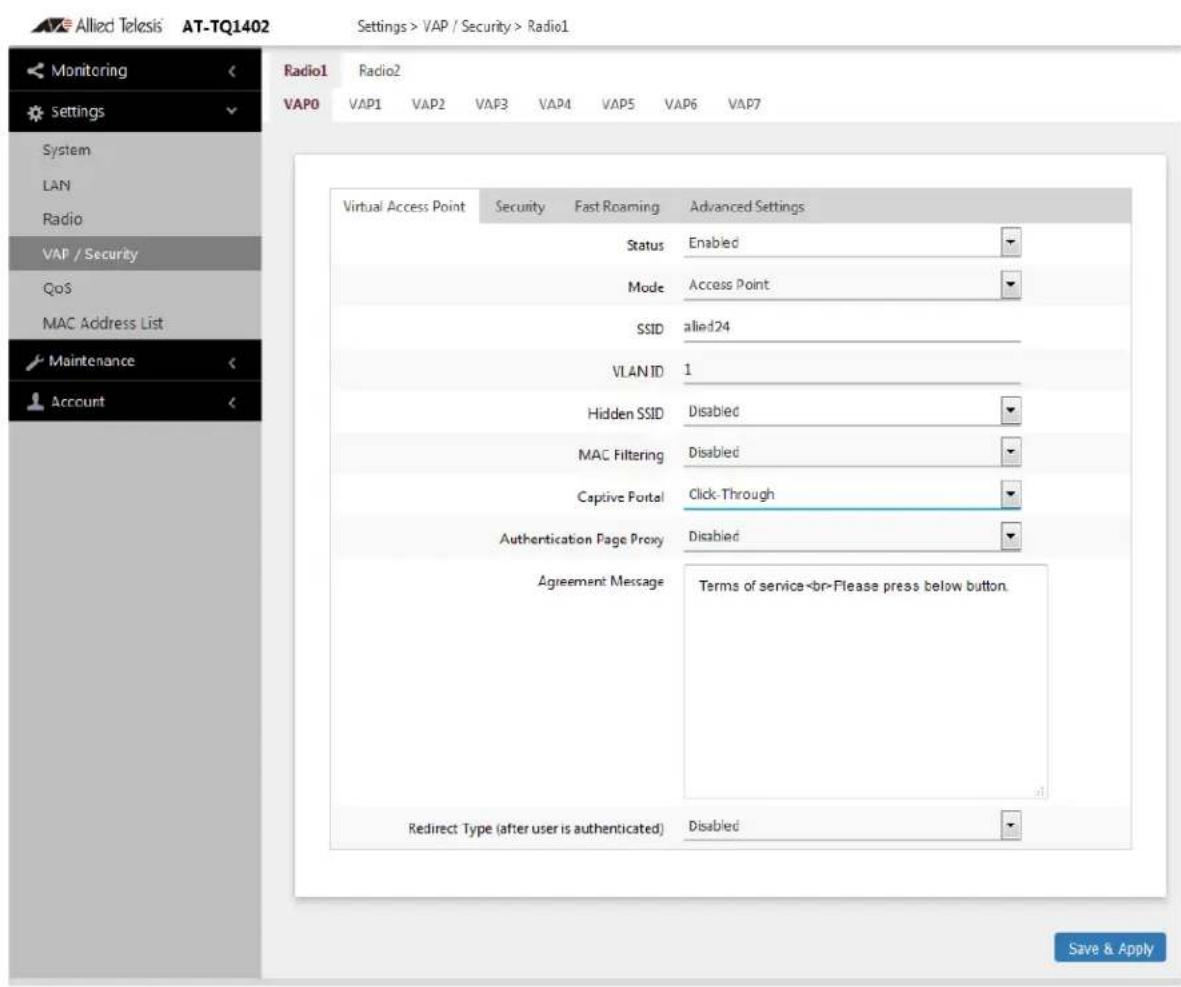Viewport: 1181px width, 987px height.
Task: Click the Agreement Message text area
Action: tap(865, 682)
